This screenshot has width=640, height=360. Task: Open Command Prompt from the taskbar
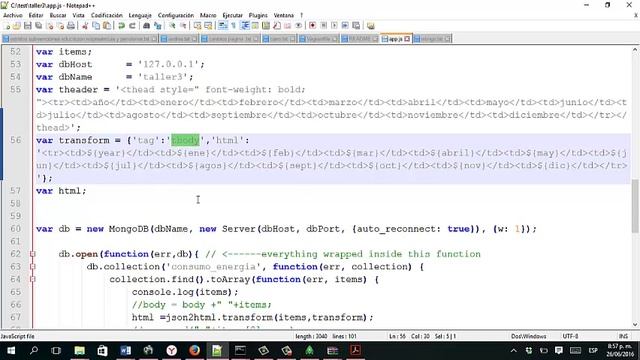pos(240,350)
